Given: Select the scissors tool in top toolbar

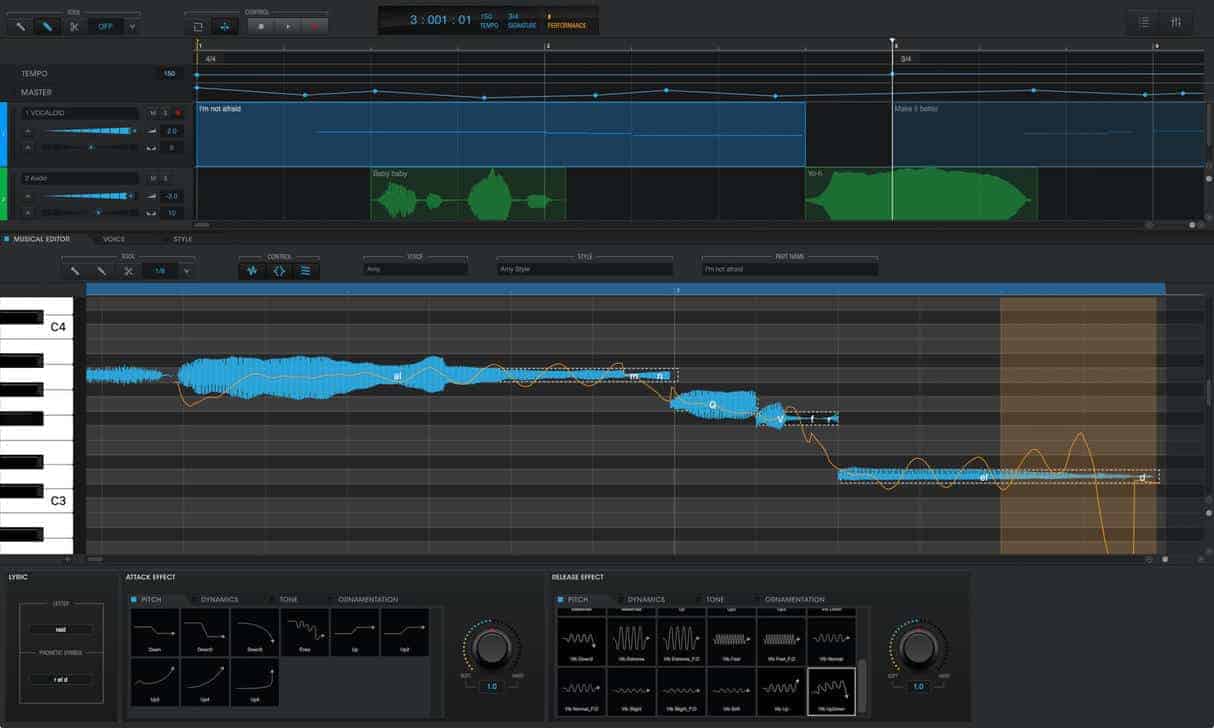Looking at the screenshot, I should pos(74,27).
